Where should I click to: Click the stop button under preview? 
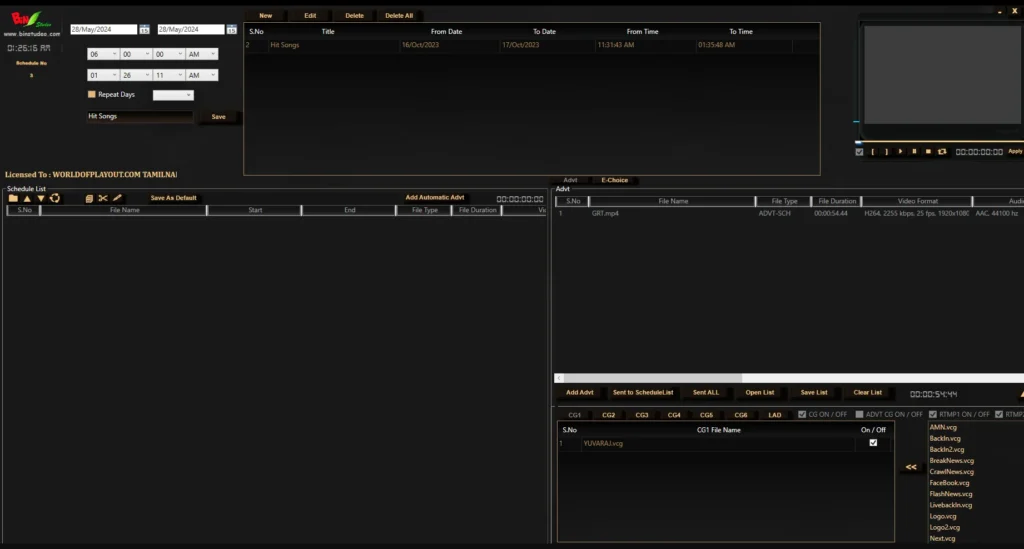coord(928,151)
